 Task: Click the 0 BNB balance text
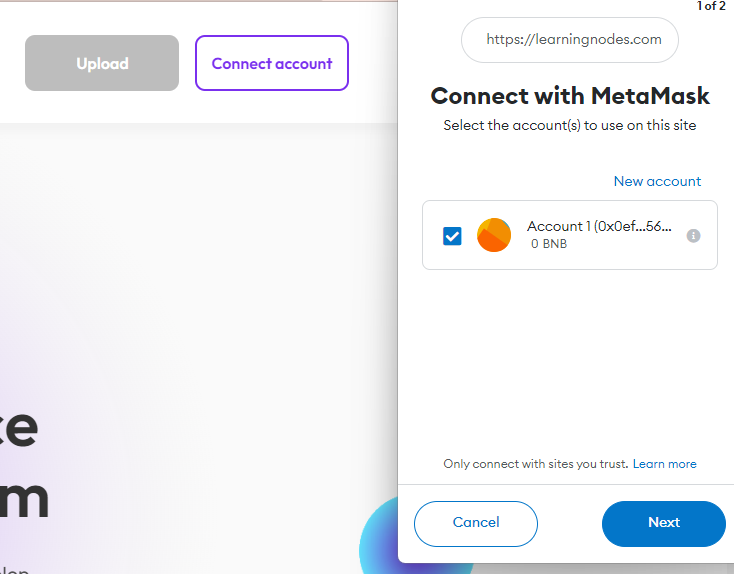[549, 244]
